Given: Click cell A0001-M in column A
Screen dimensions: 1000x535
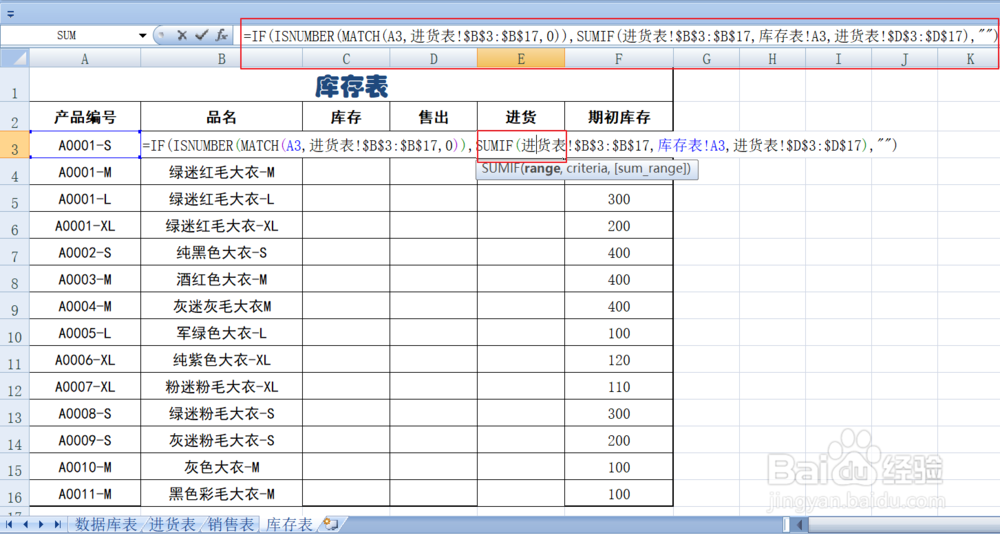Looking at the screenshot, I should click(x=85, y=172).
